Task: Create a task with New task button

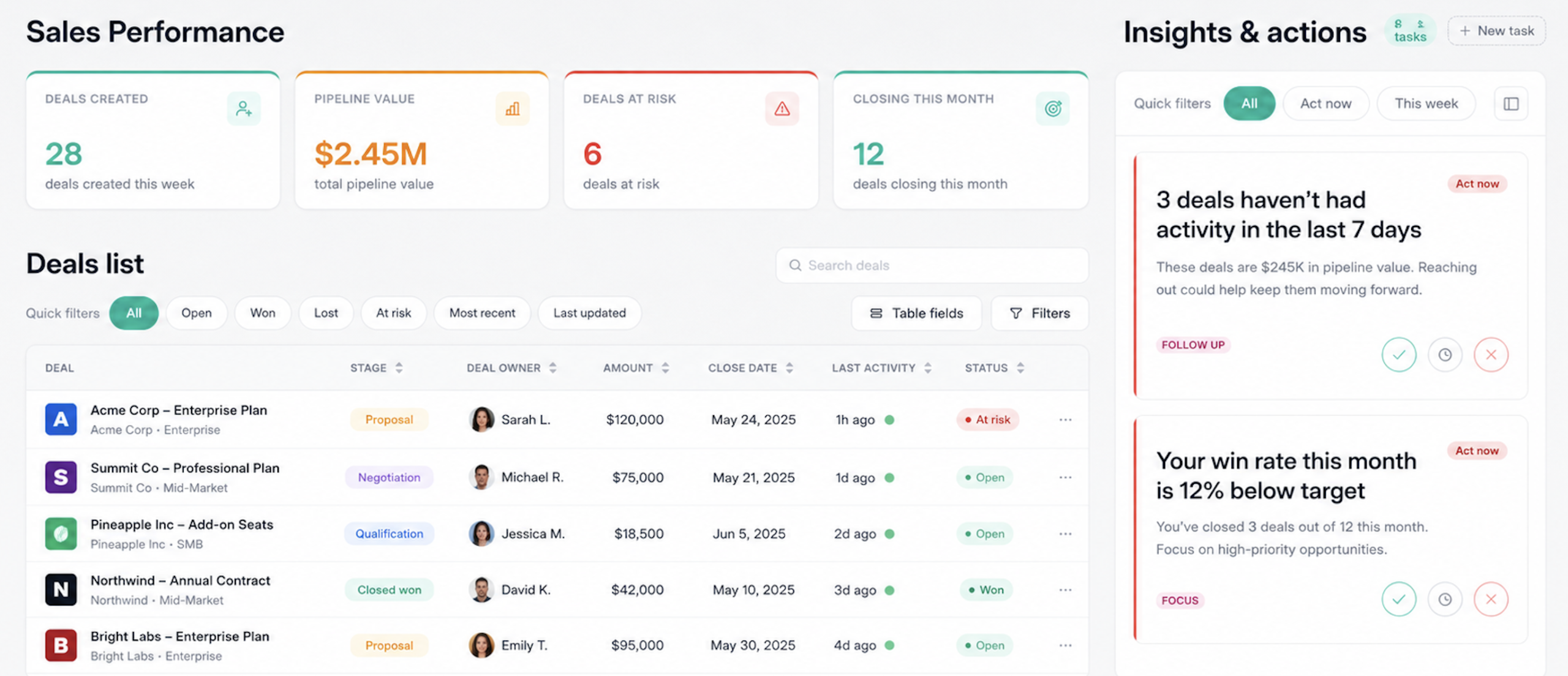Action: (1496, 31)
